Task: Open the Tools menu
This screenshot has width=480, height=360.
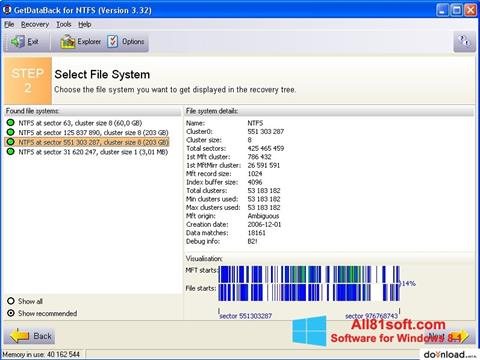Action: pos(64,24)
